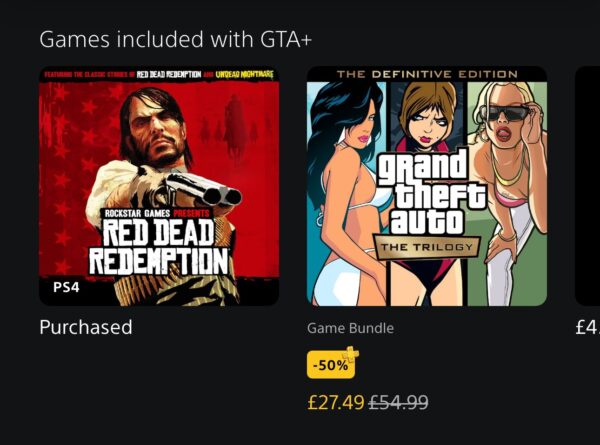This screenshot has height=445, width=600.
Task: Click The Definitive Edition banner text
Action: point(427,74)
